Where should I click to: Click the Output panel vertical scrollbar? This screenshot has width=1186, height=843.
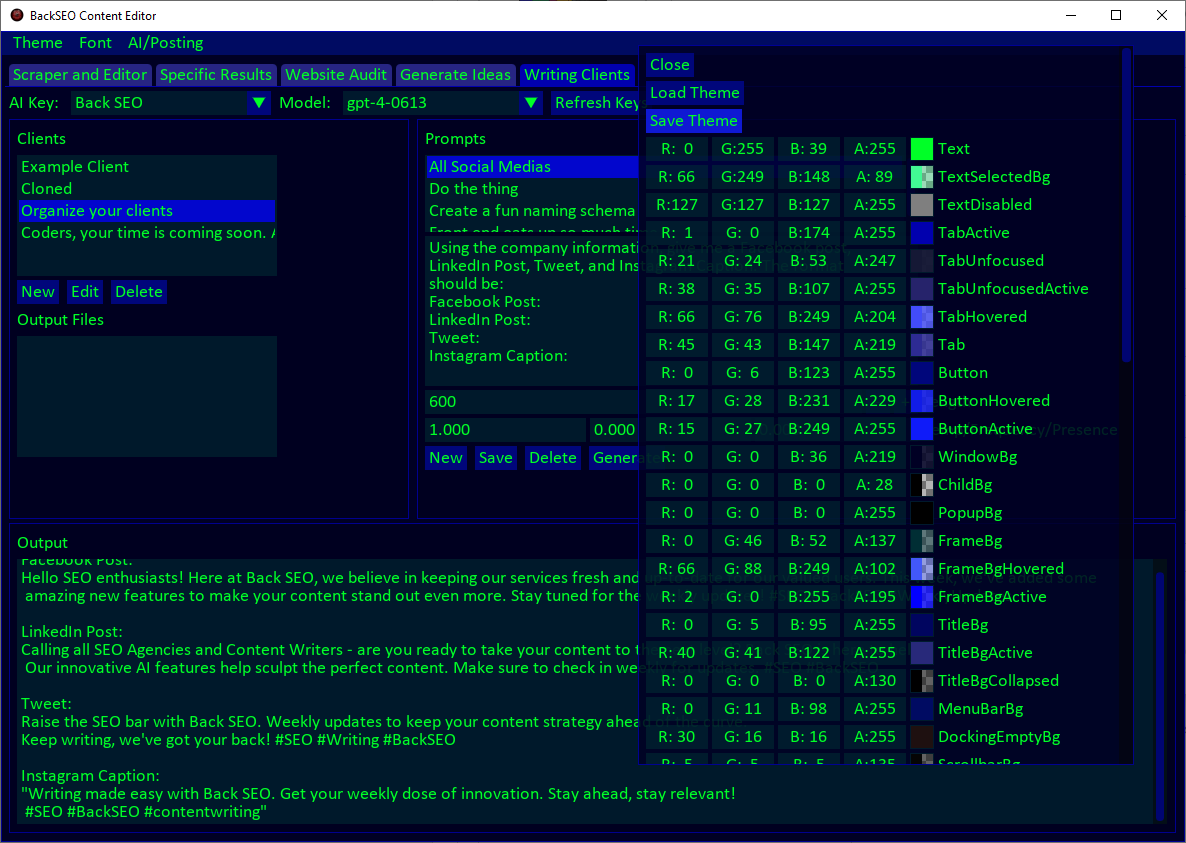coord(1160,696)
